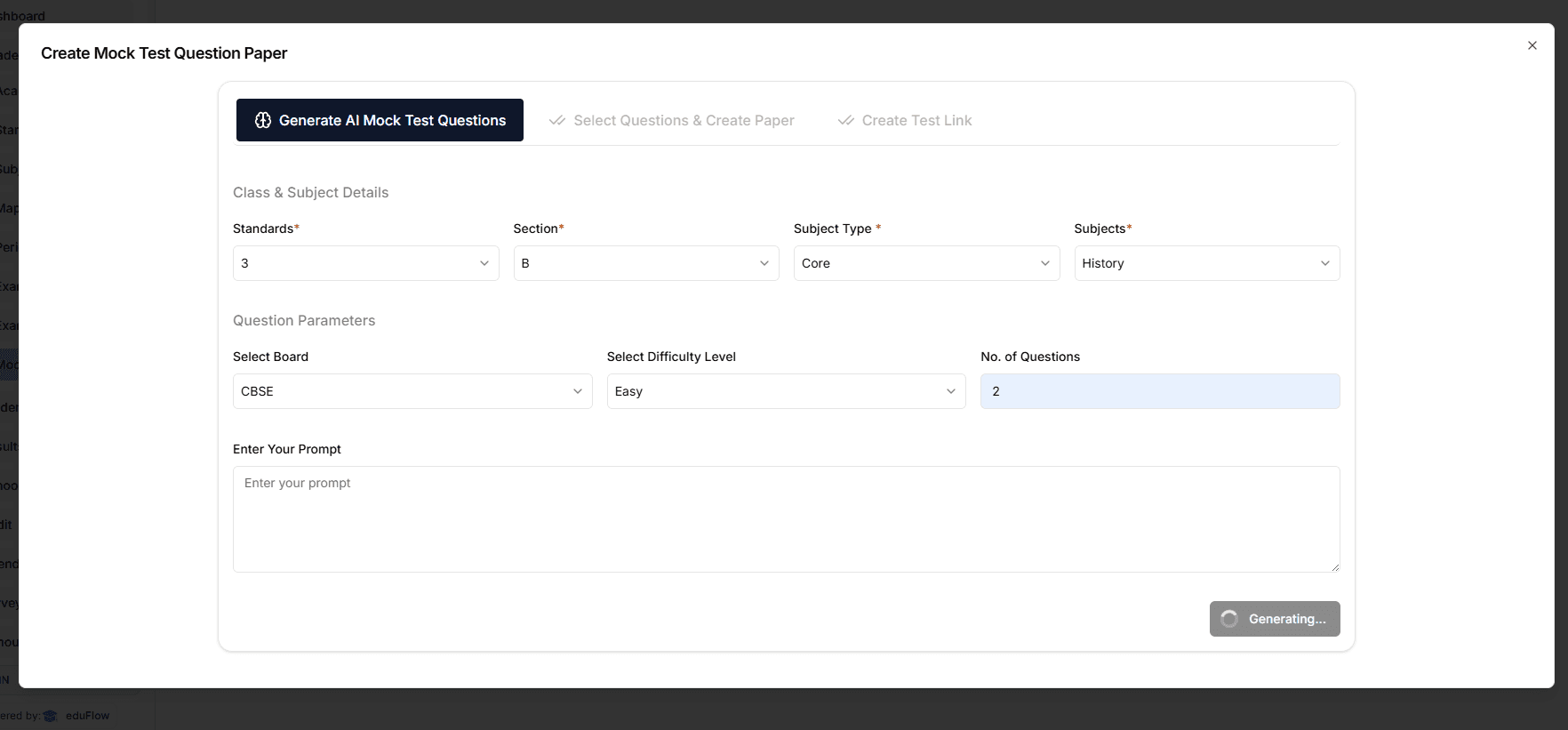This screenshot has height=730, width=1568.
Task: Click the double-check icon beside Select Questions
Action: 557,120
